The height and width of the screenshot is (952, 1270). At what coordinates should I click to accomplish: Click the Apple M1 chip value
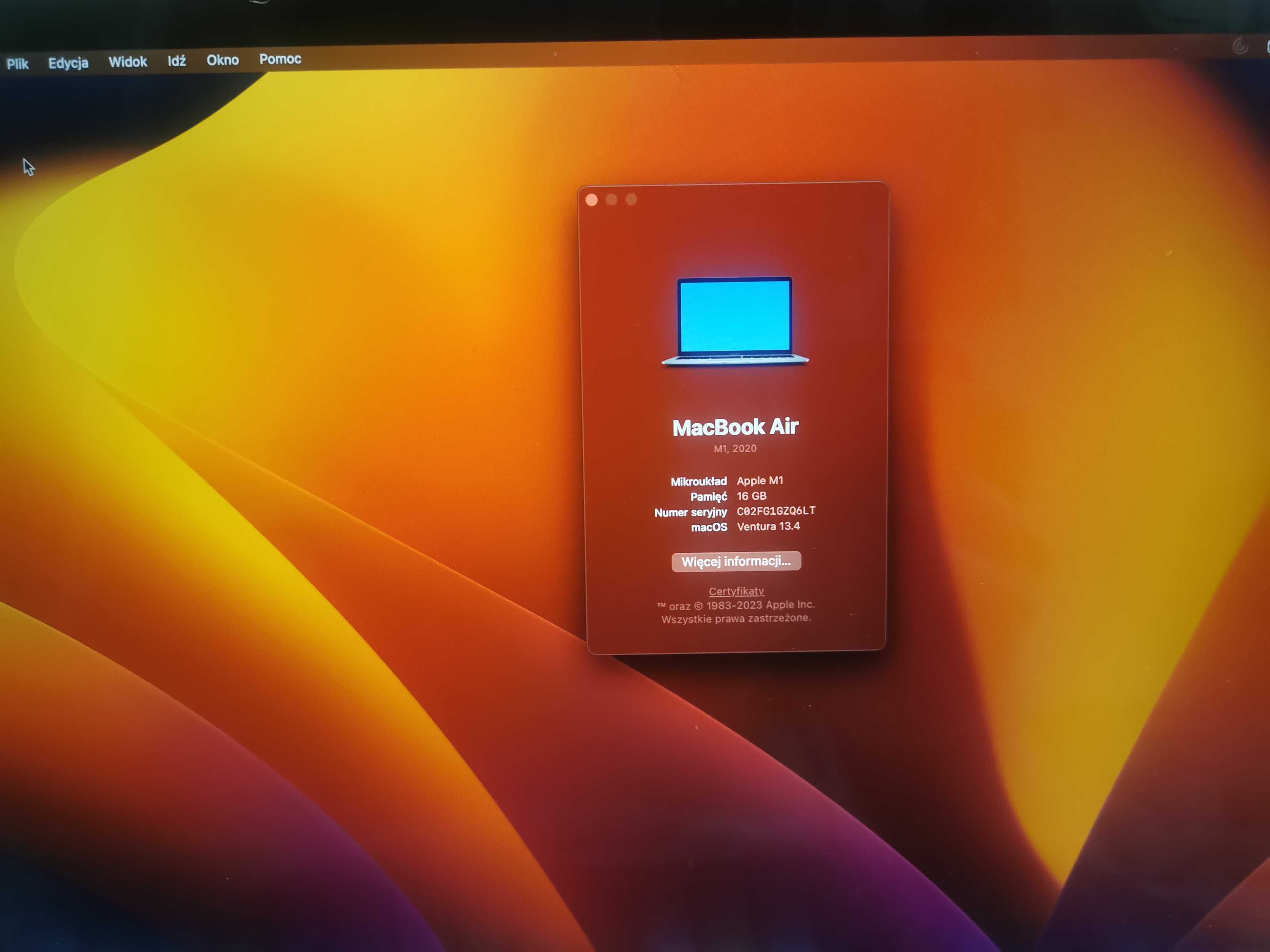760,480
